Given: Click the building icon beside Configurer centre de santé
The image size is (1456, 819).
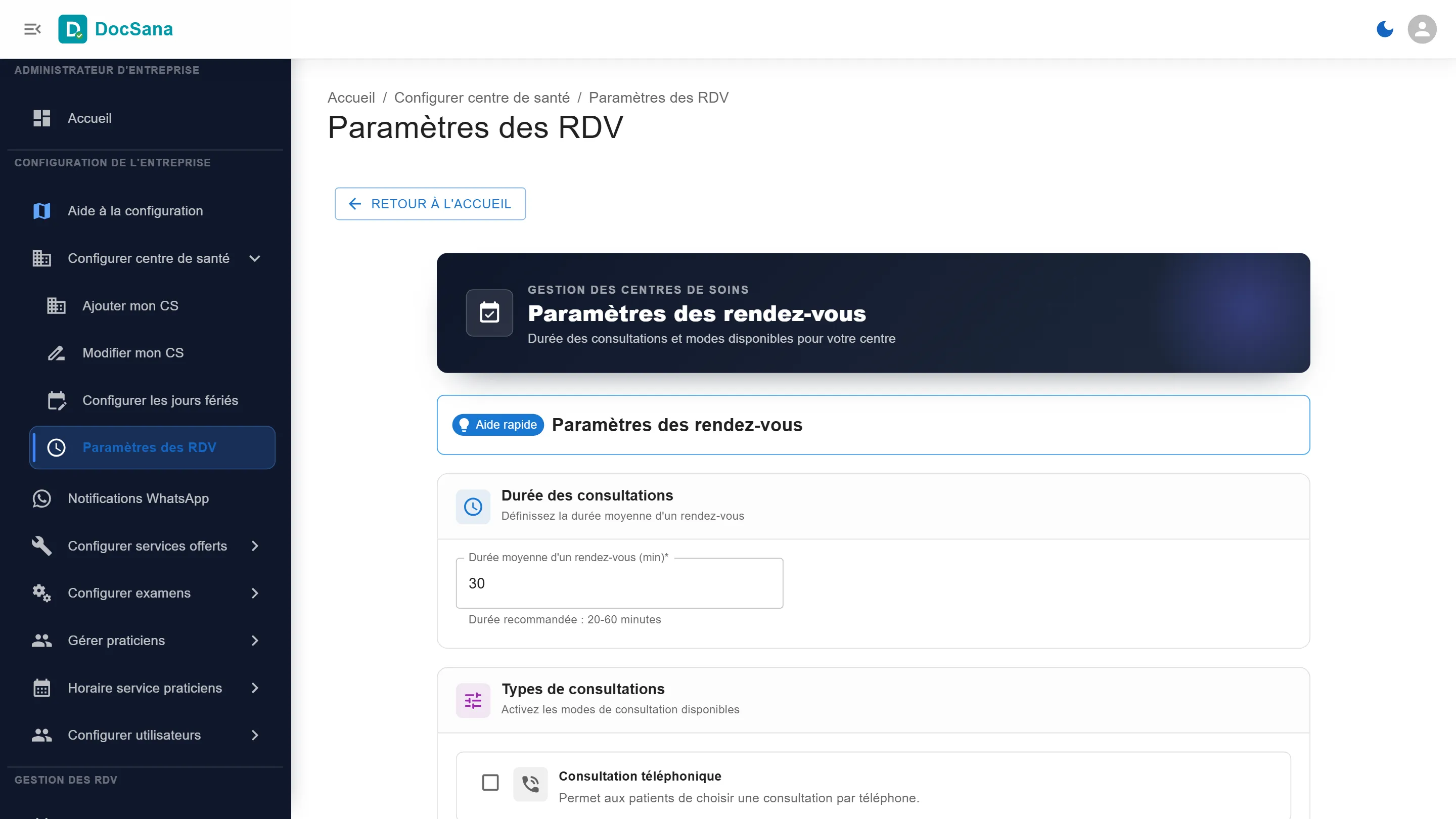Looking at the screenshot, I should click(x=42, y=258).
